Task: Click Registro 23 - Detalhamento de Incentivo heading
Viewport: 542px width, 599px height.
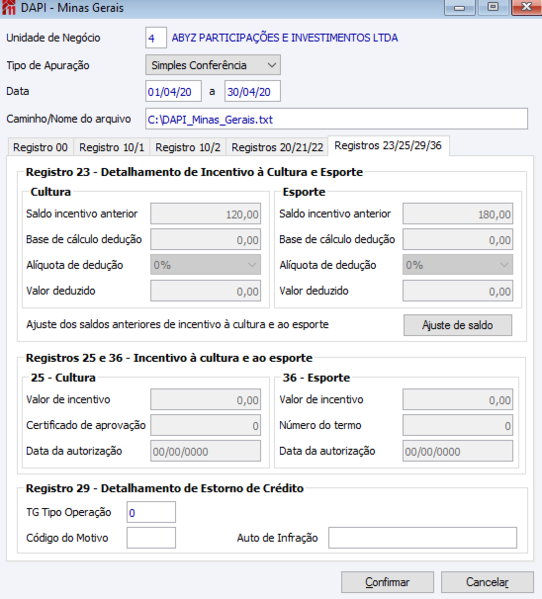Action: (194, 172)
